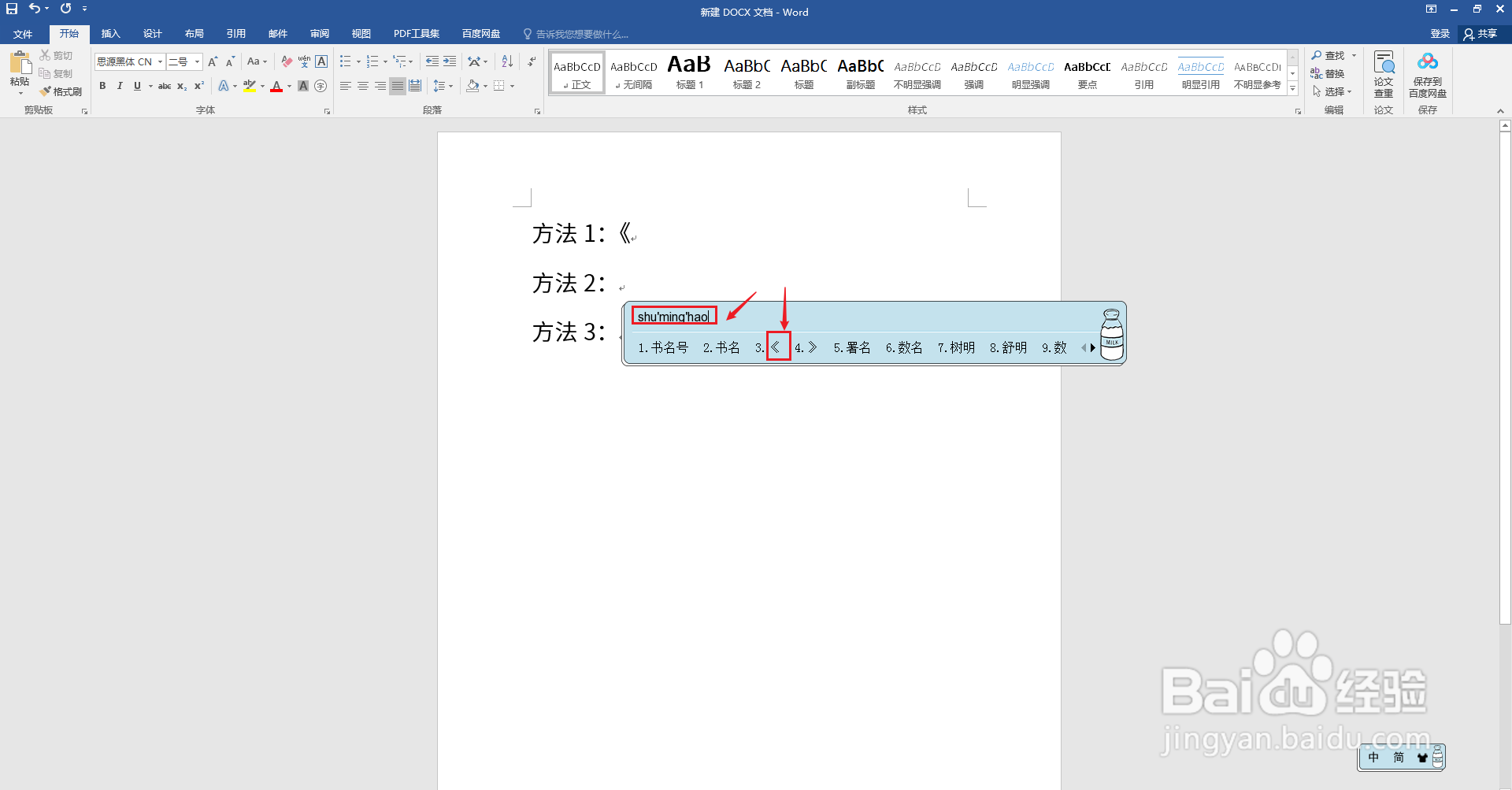The image size is (1512, 790).
Task: Show or hide paragraph marks
Action: pos(532,61)
